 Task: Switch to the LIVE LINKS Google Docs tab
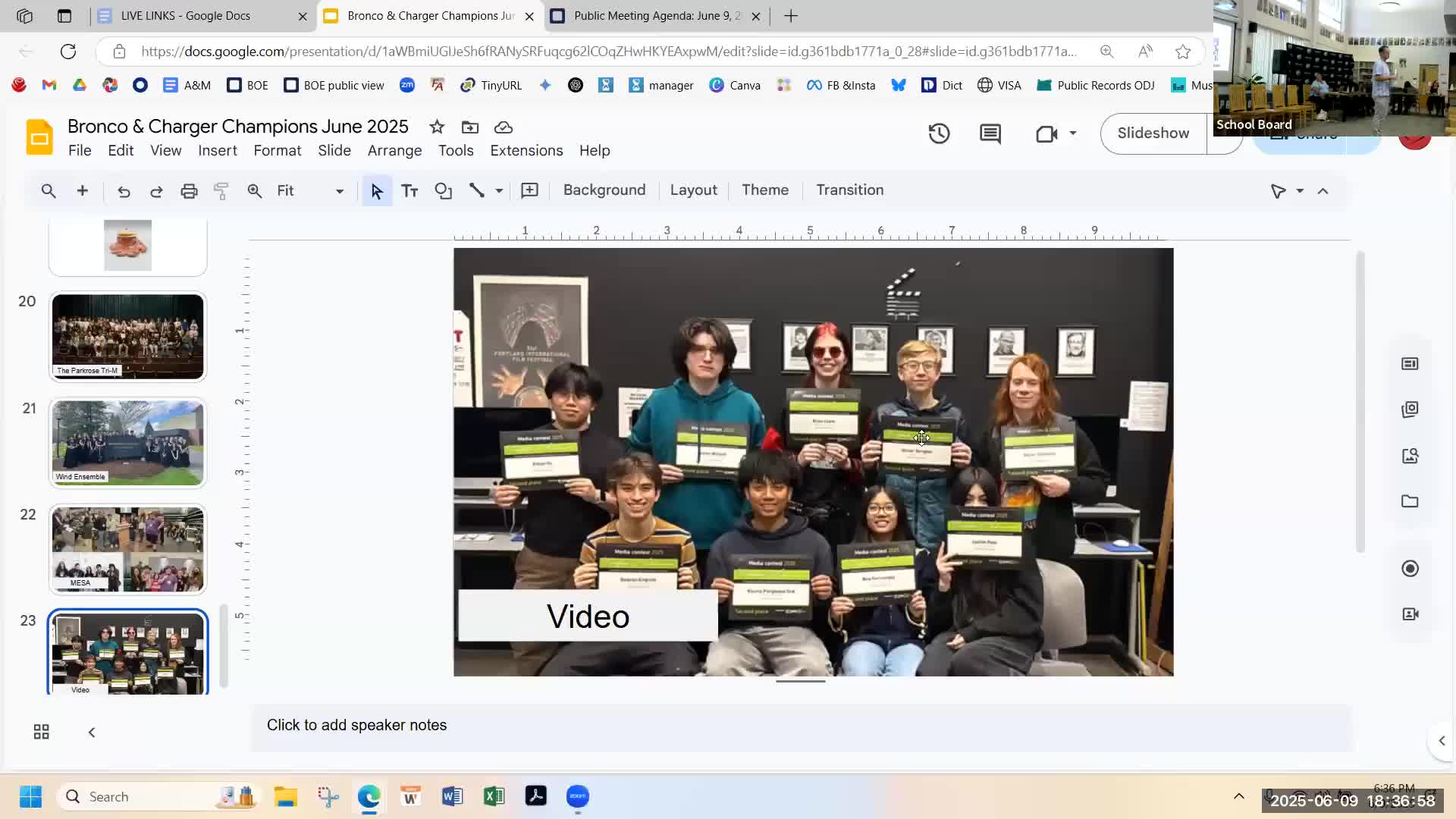point(186,16)
